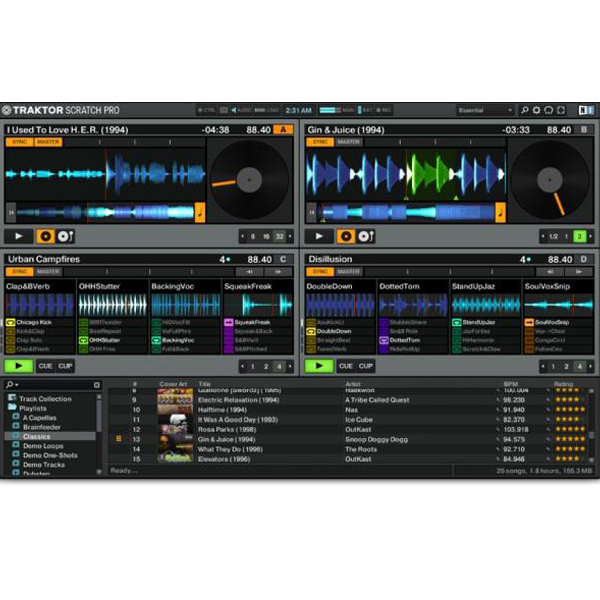Open the Brainfeeder playlist
600x600 pixels.
coord(42,427)
